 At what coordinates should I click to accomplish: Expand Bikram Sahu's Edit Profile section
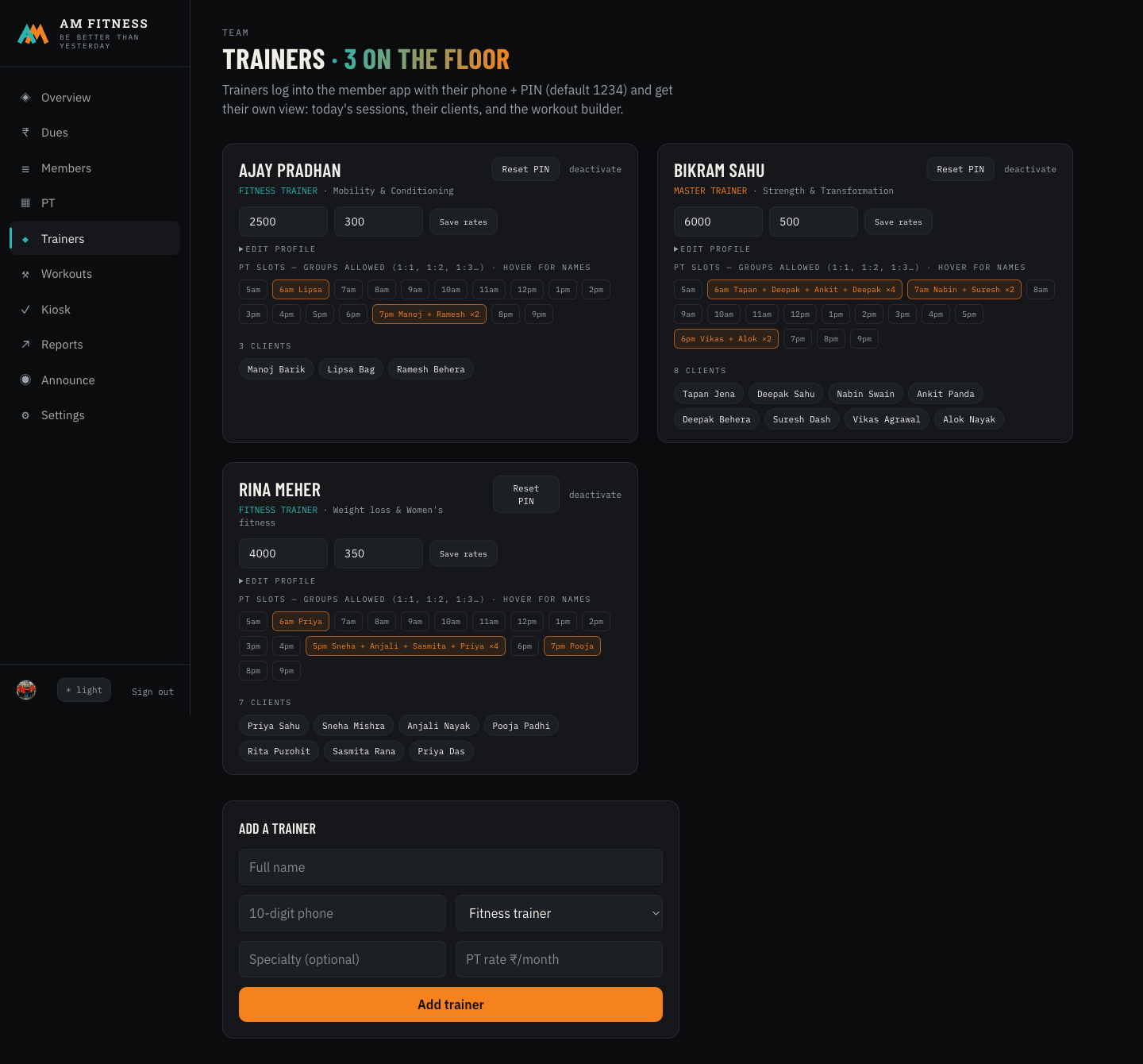click(x=713, y=249)
